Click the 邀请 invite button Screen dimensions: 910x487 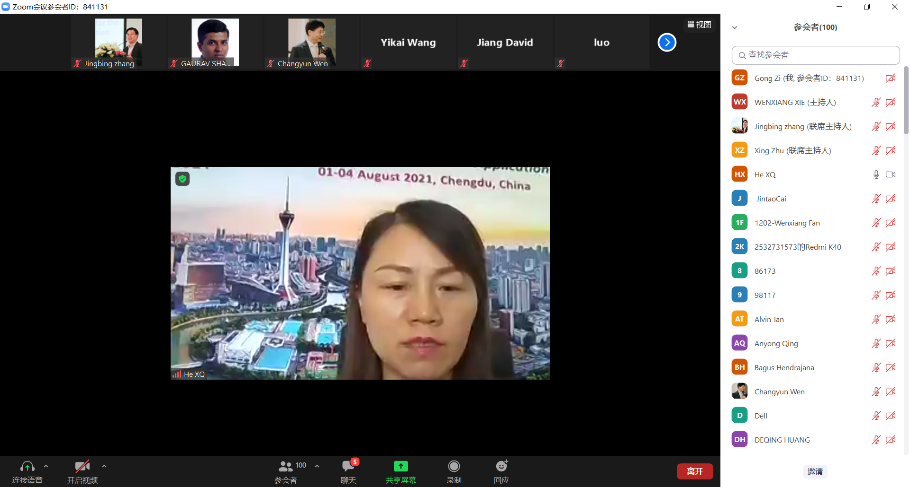pyautogui.click(x=815, y=471)
